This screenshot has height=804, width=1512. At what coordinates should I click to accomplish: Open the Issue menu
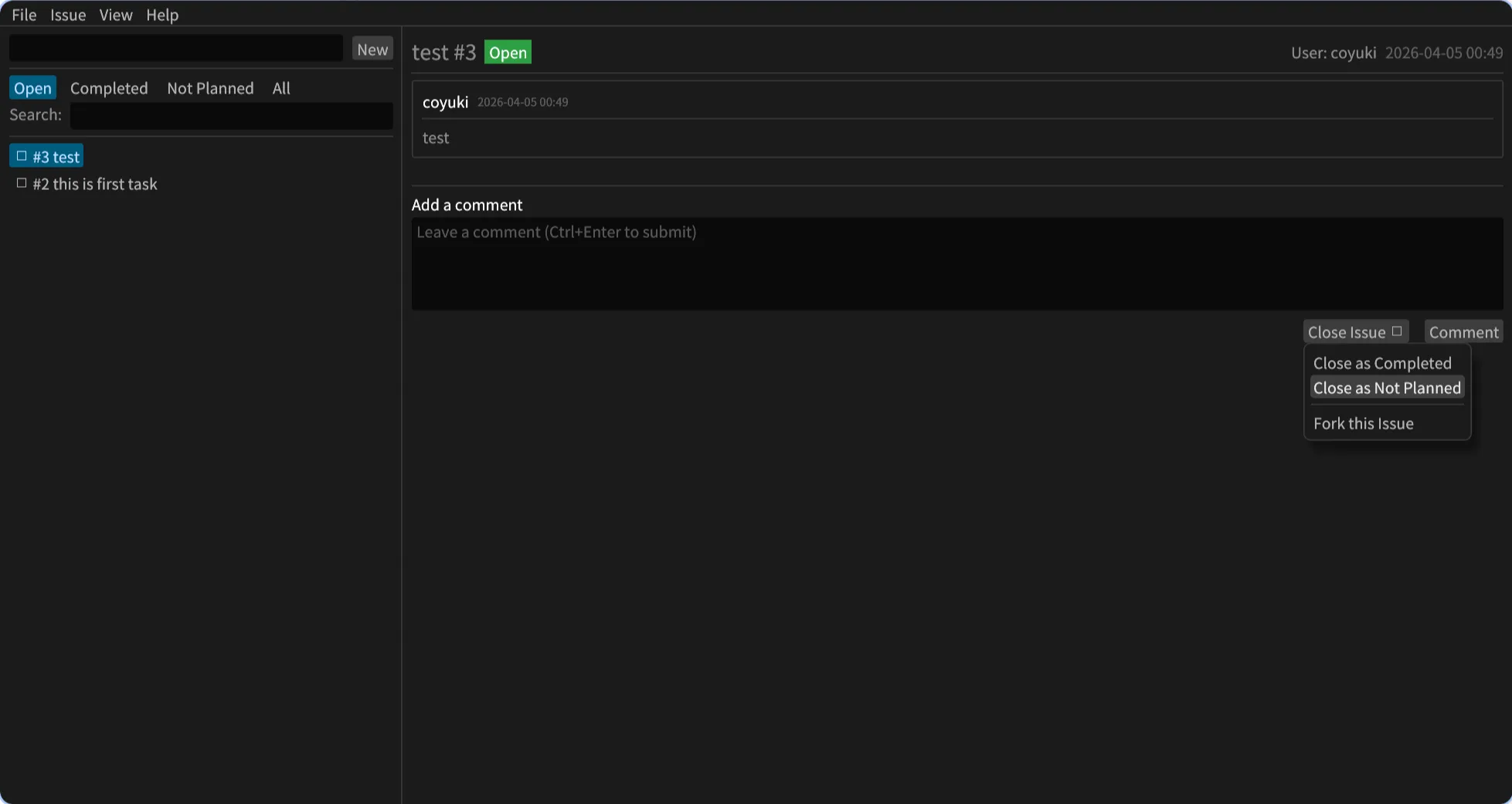pyautogui.click(x=67, y=14)
